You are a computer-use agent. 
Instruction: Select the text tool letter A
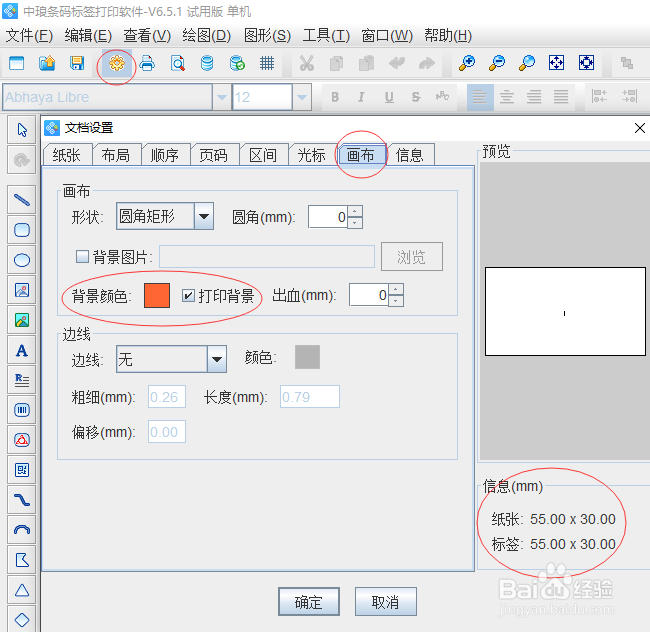click(x=22, y=351)
